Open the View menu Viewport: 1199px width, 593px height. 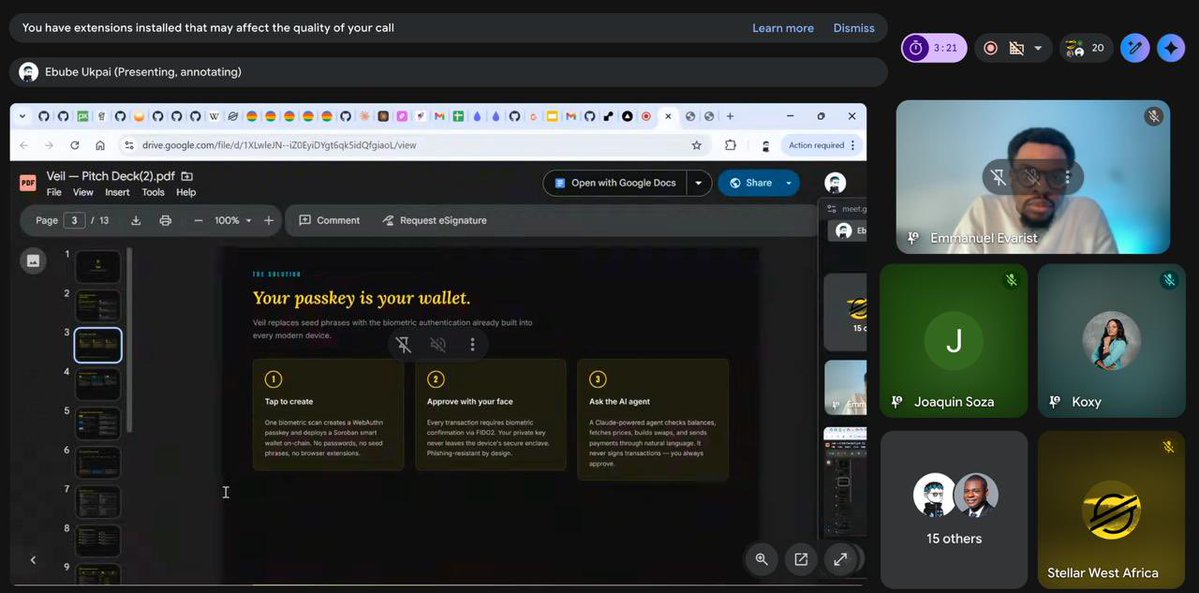coord(83,193)
